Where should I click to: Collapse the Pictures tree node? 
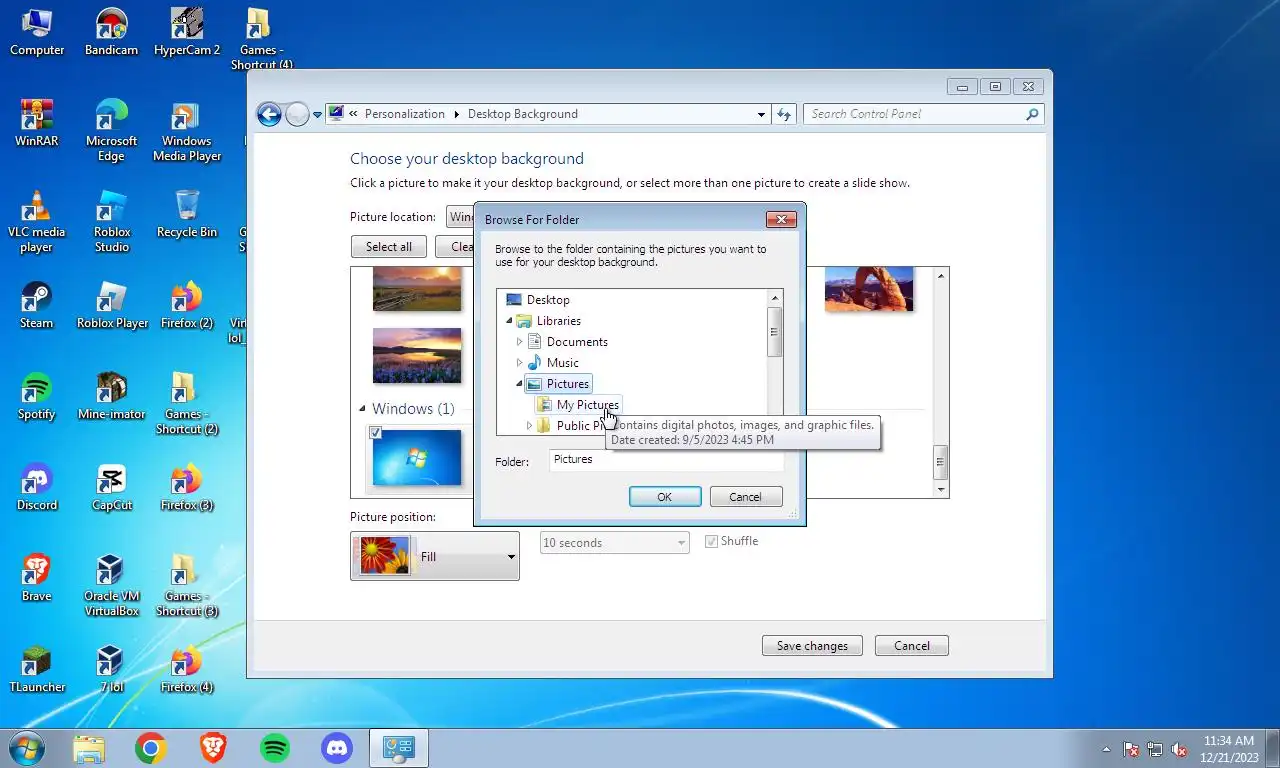pos(519,384)
